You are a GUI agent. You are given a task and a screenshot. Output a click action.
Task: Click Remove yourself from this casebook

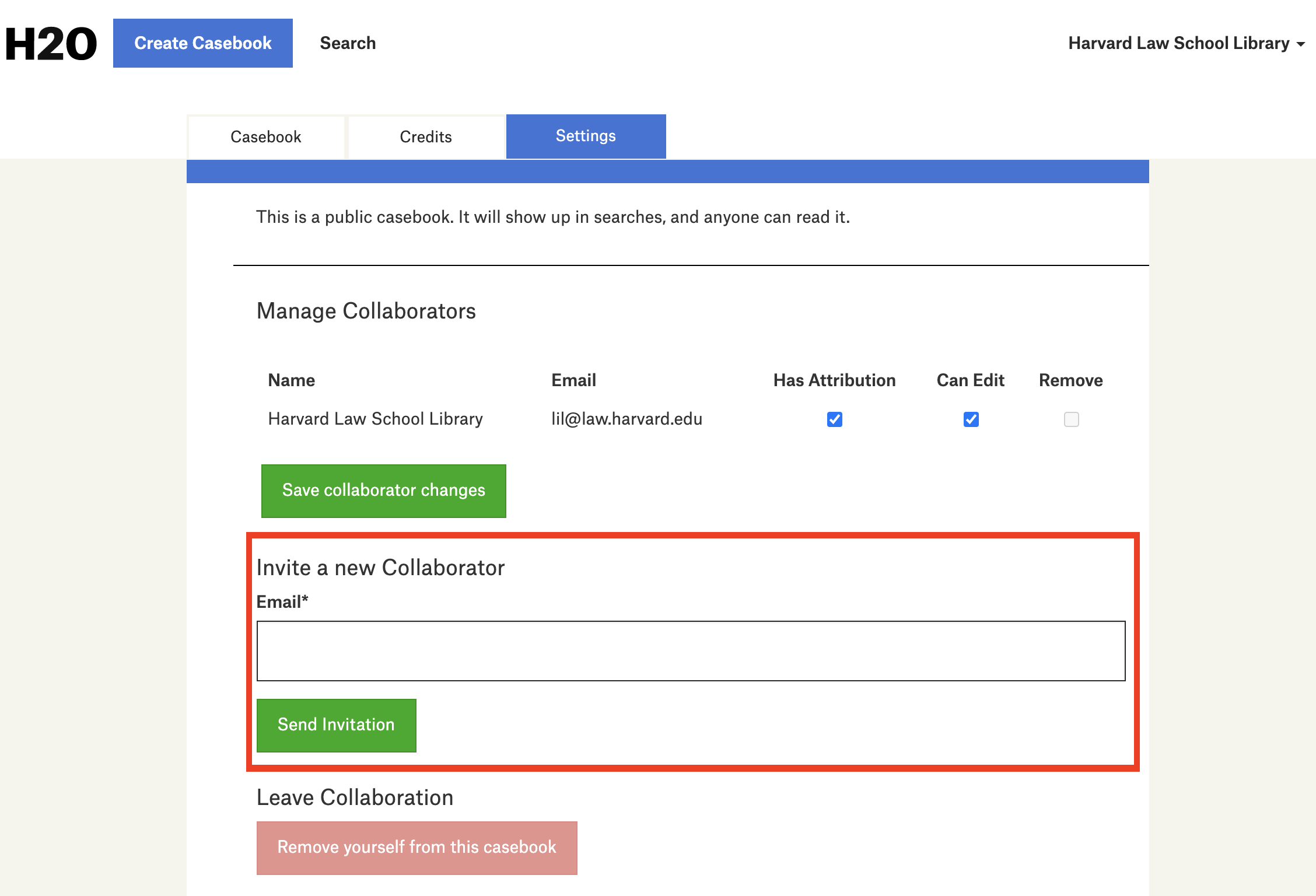coord(417,848)
